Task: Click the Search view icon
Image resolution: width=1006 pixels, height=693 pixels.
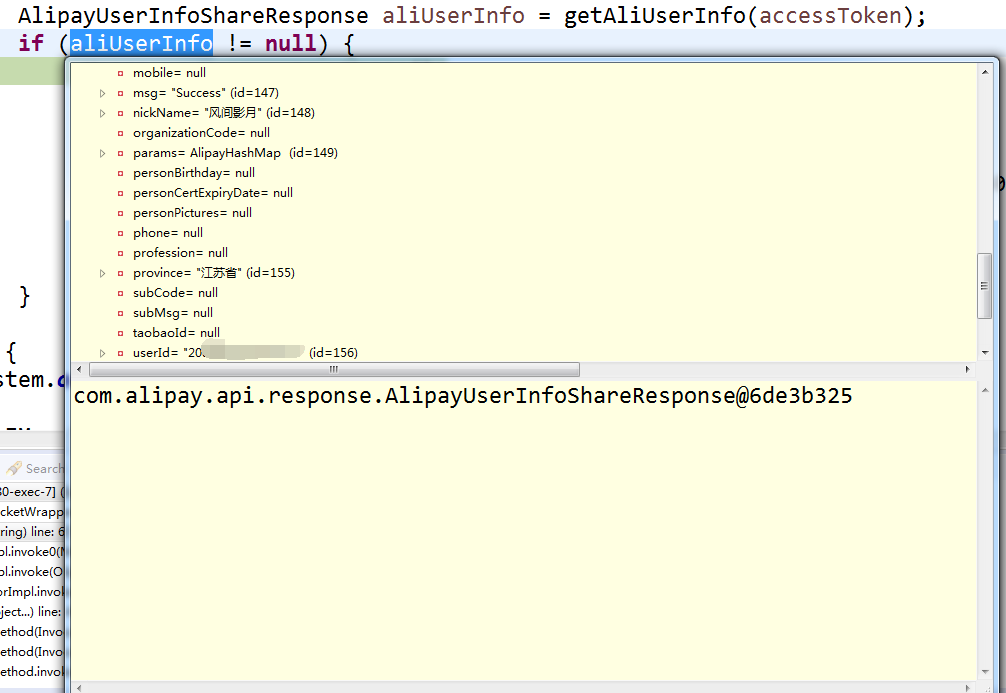Action: pos(14,469)
